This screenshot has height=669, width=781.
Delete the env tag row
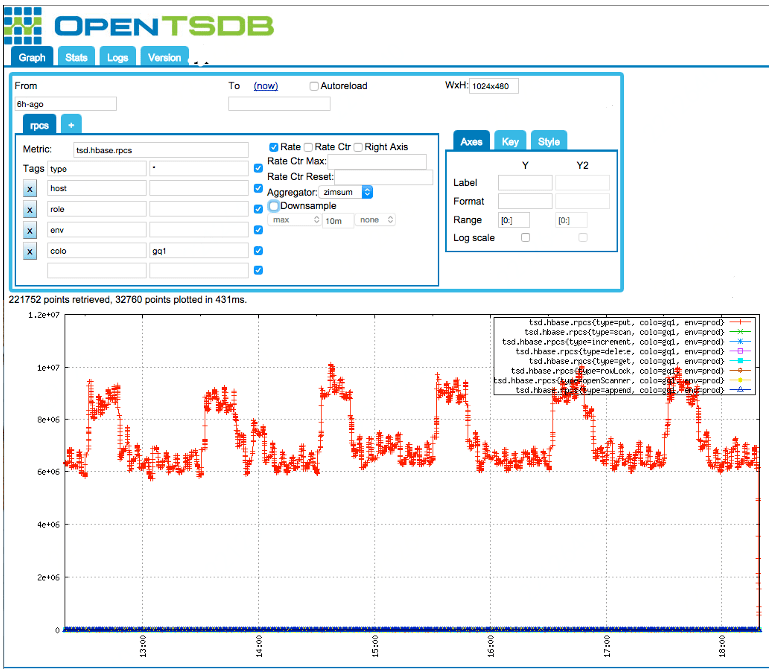tap(30, 230)
